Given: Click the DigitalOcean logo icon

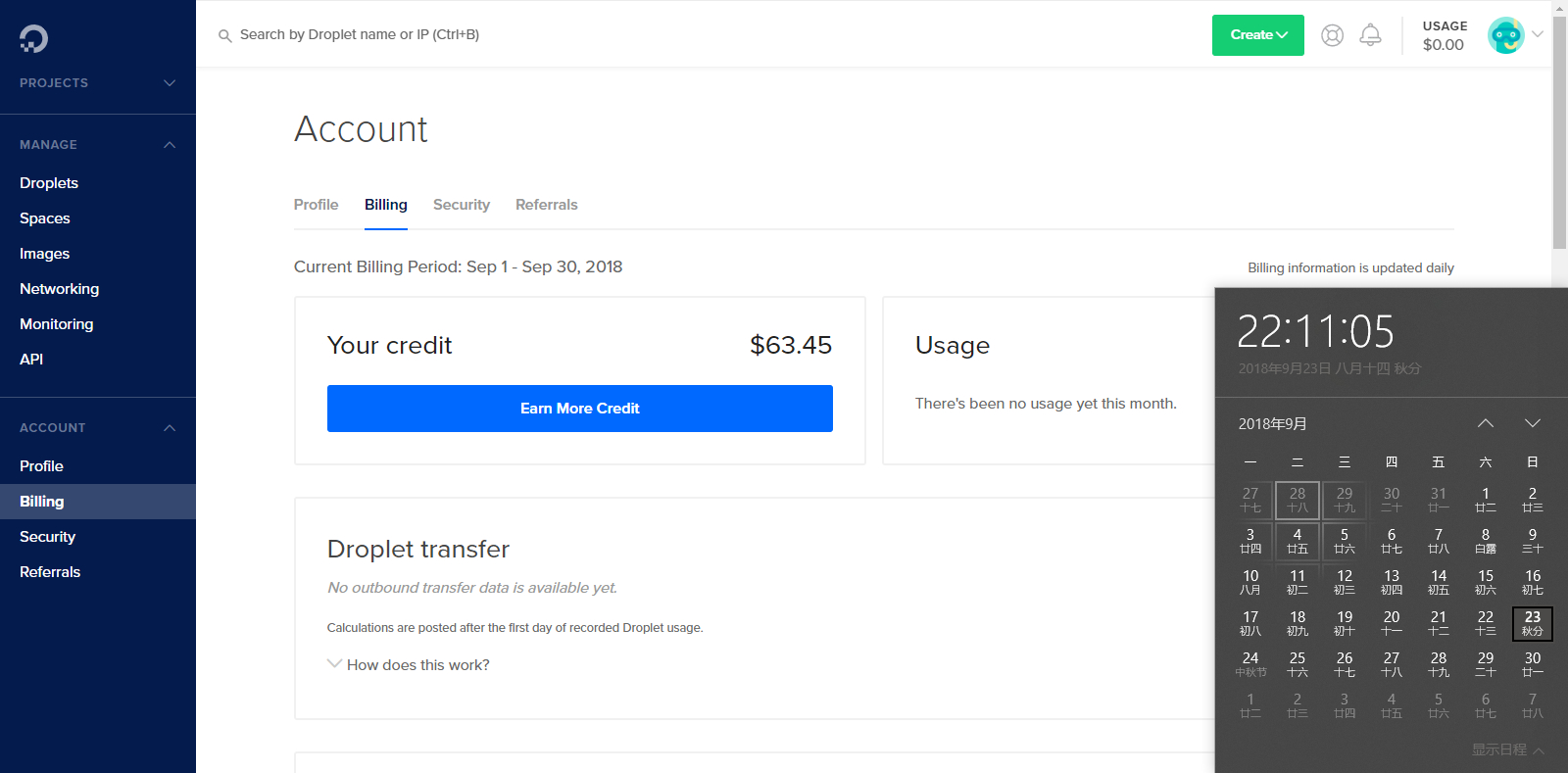Looking at the screenshot, I should coord(33,38).
